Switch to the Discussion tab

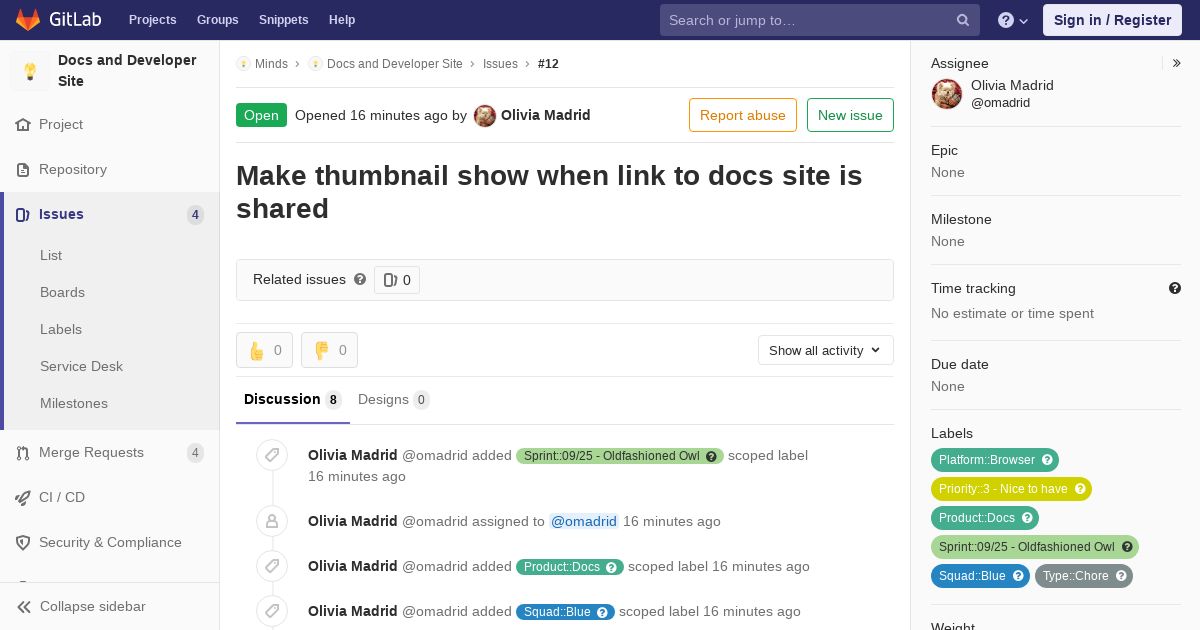click(293, 400)
